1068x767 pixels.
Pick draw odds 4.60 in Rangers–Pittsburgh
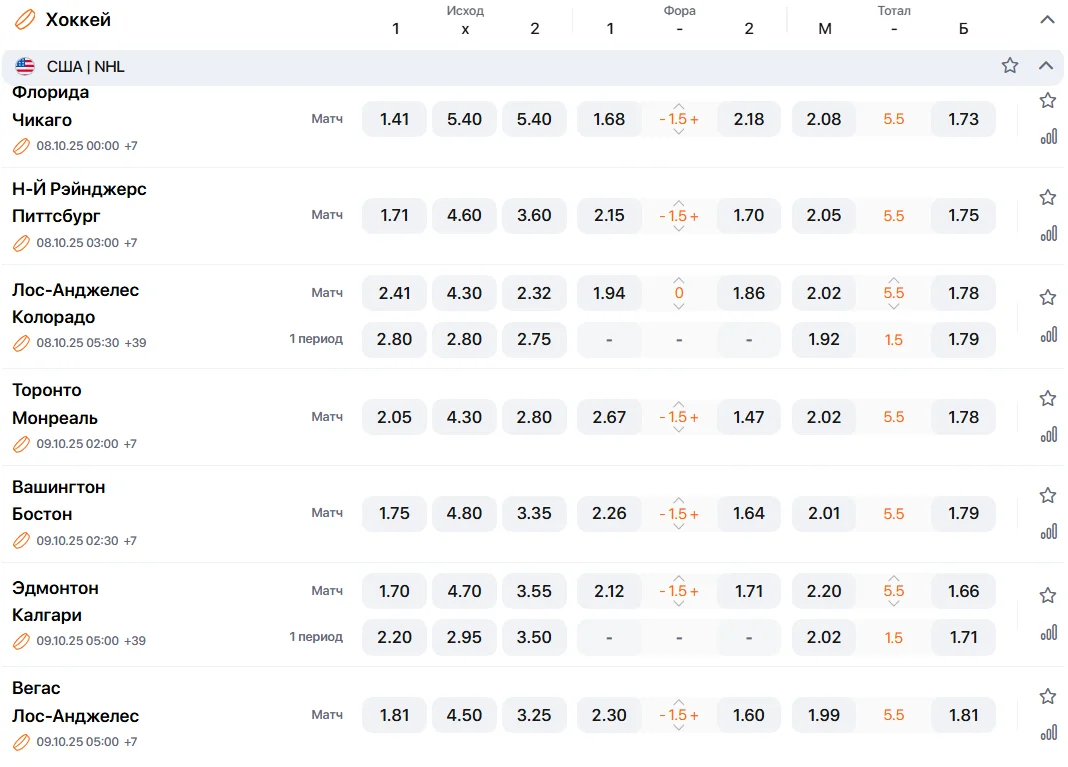tap(464, 216)
